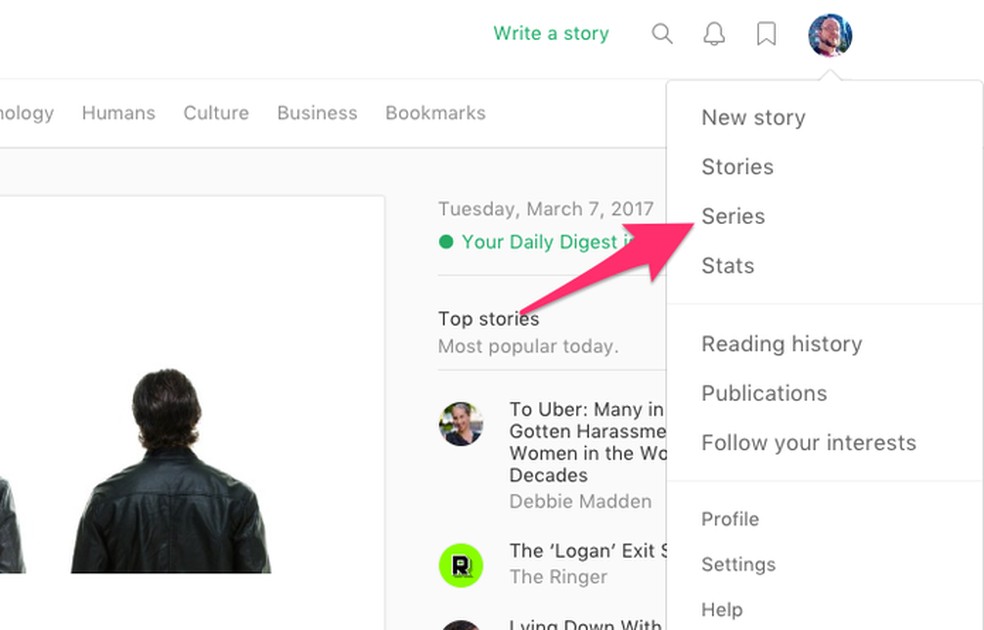Click the 'Write a story' link

point(551,33)
